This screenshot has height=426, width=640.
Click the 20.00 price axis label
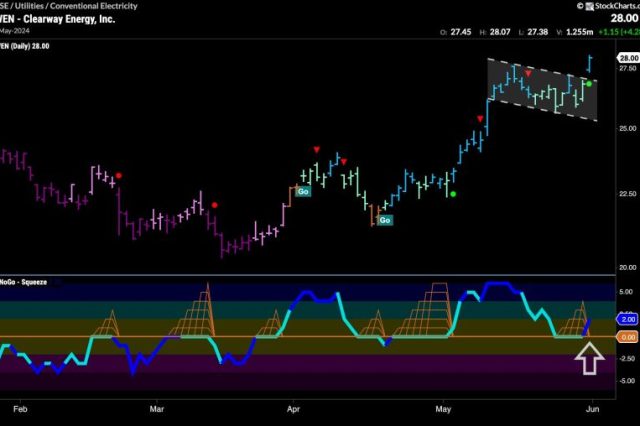pos(628,267)
